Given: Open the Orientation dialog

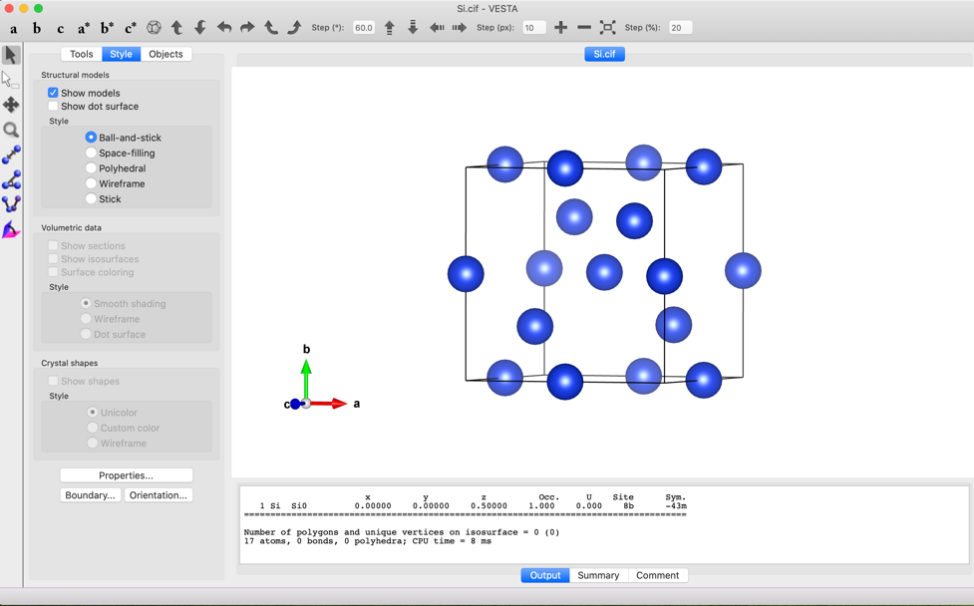Looking at the screenshot, I should pos(158,495).
